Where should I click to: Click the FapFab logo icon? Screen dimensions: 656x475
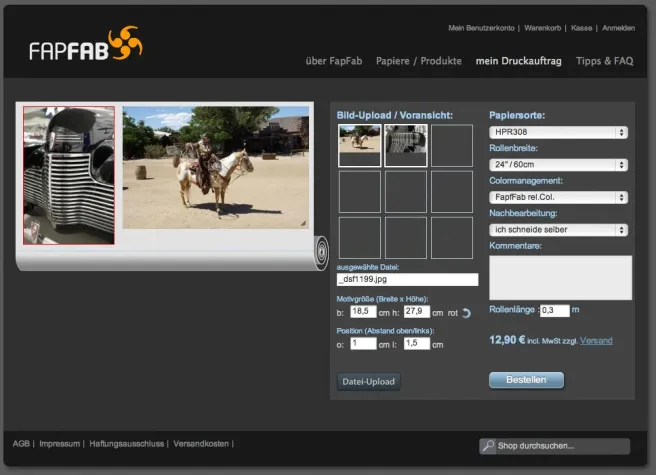pyautogui.click(x=124, y=45)
